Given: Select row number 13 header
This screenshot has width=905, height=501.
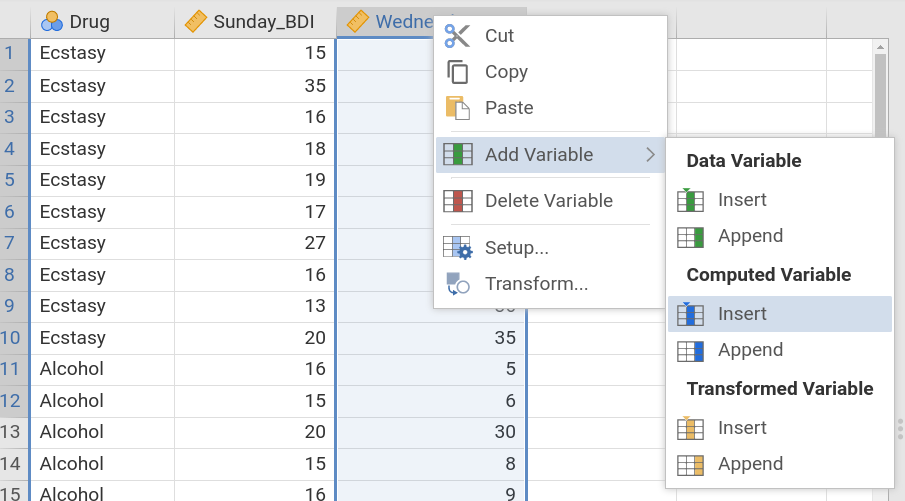Looking at the screenshot, I should coord(14,432).
